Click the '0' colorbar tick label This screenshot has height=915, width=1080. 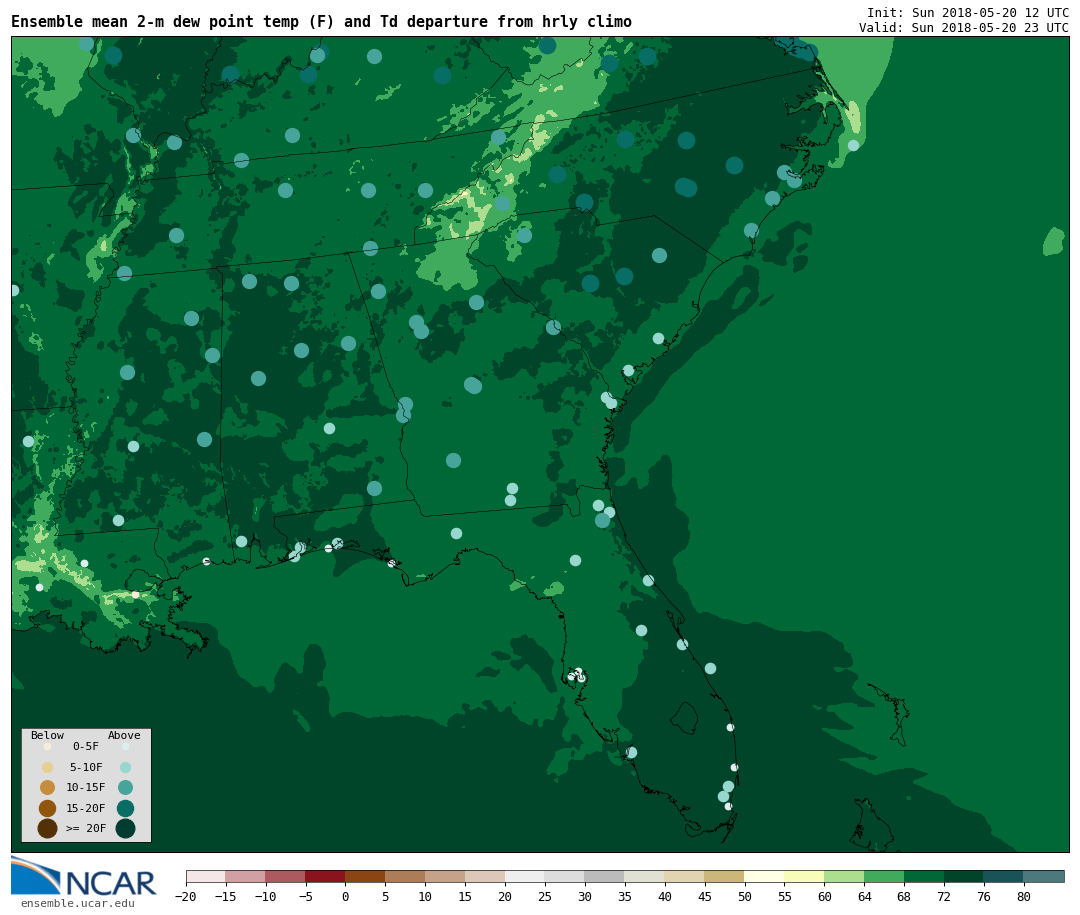point(346,896)
